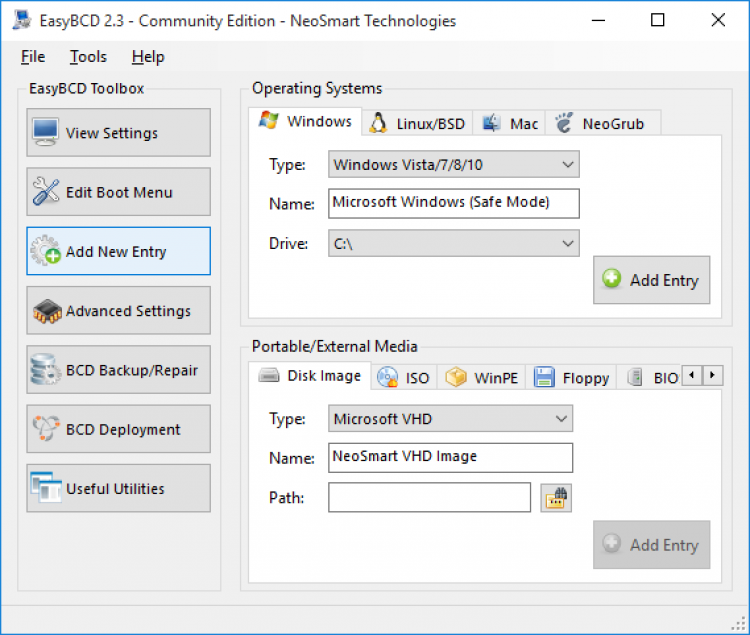Open the Microsoft VHD Type dropdown
This screenshot has height=635, width=750.
(450, 418)
